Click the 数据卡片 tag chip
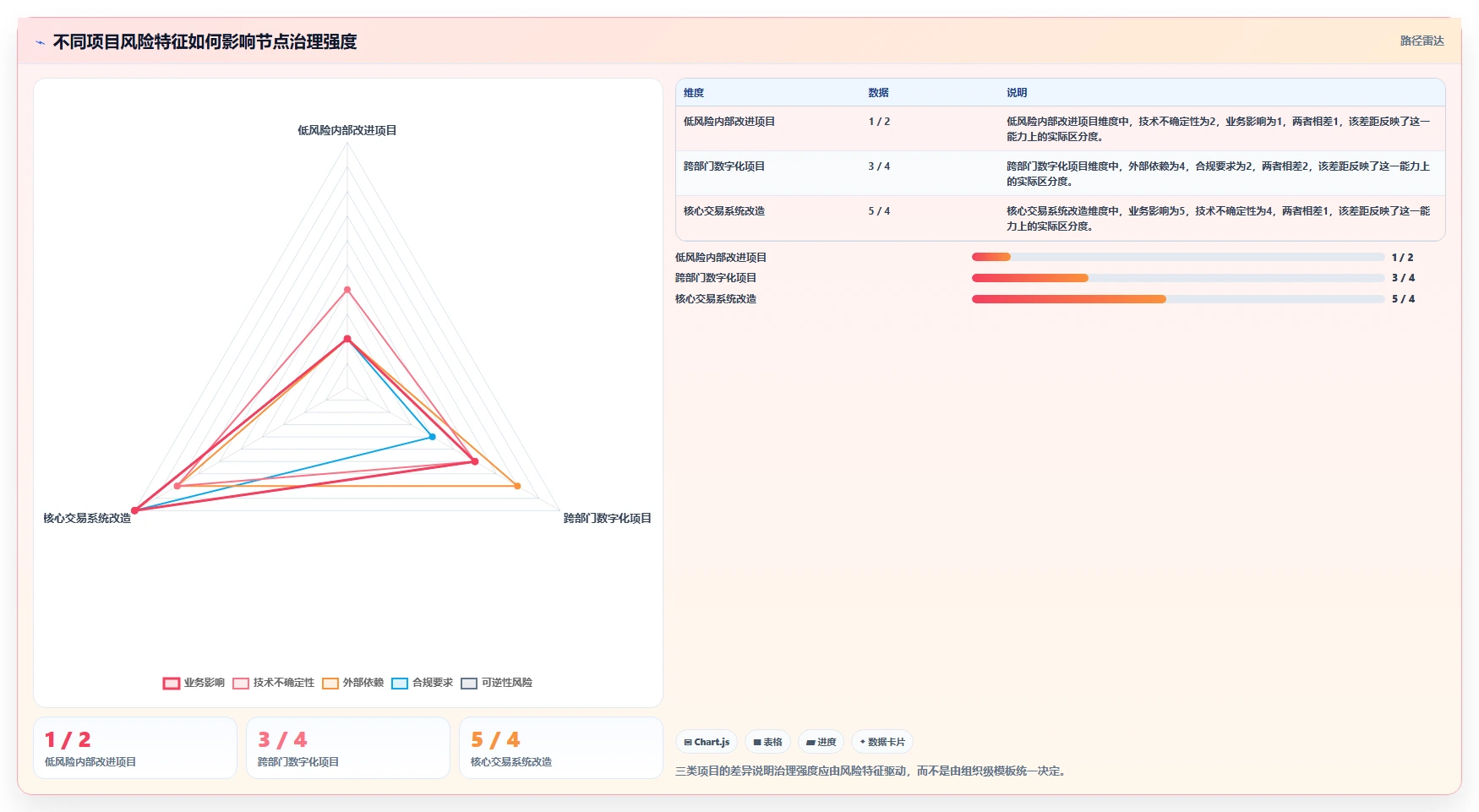The height and width of the screenshot is (812, 1479). (x=882, y=742)
